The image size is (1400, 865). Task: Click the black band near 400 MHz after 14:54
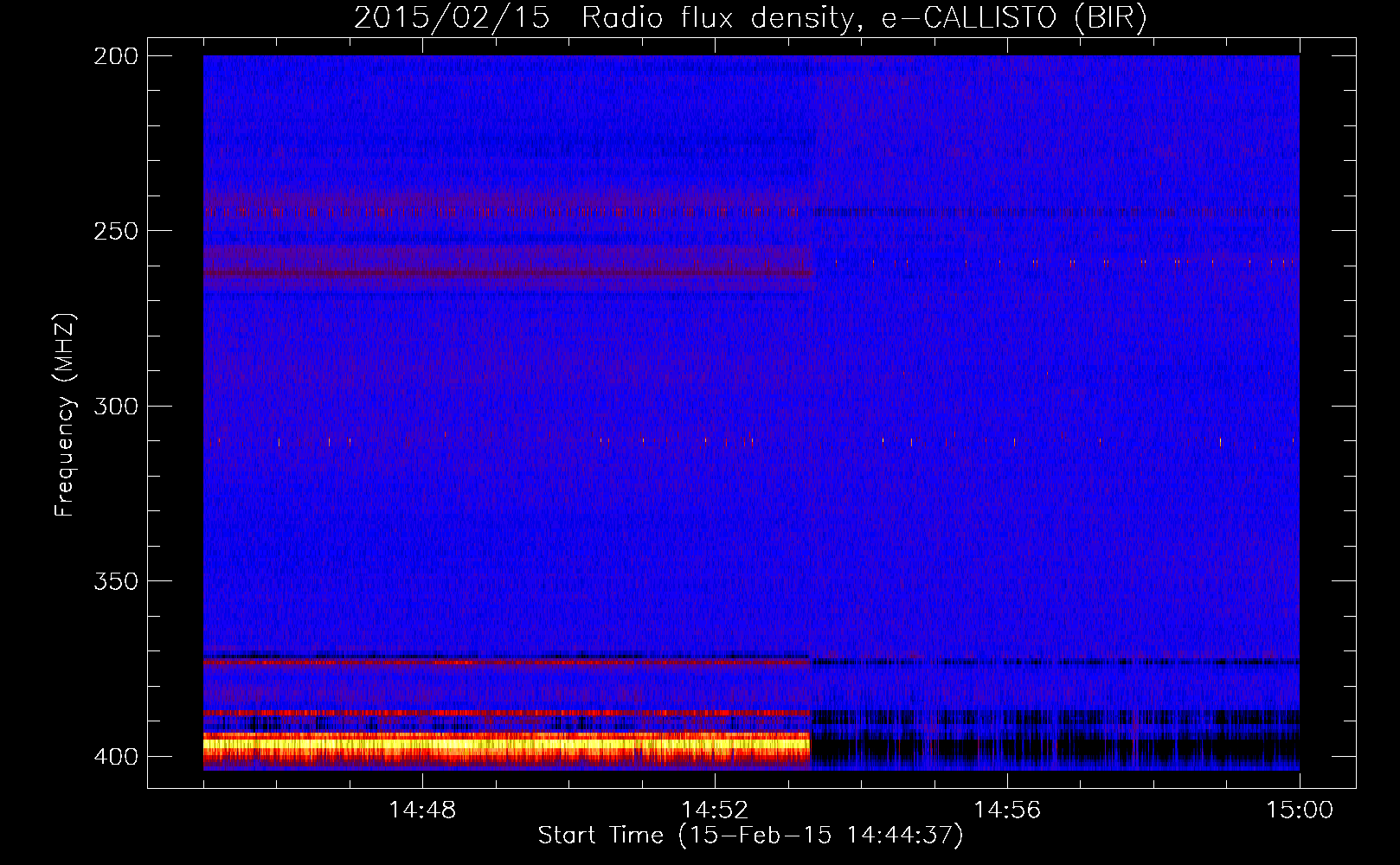[x=1056, y=748]
